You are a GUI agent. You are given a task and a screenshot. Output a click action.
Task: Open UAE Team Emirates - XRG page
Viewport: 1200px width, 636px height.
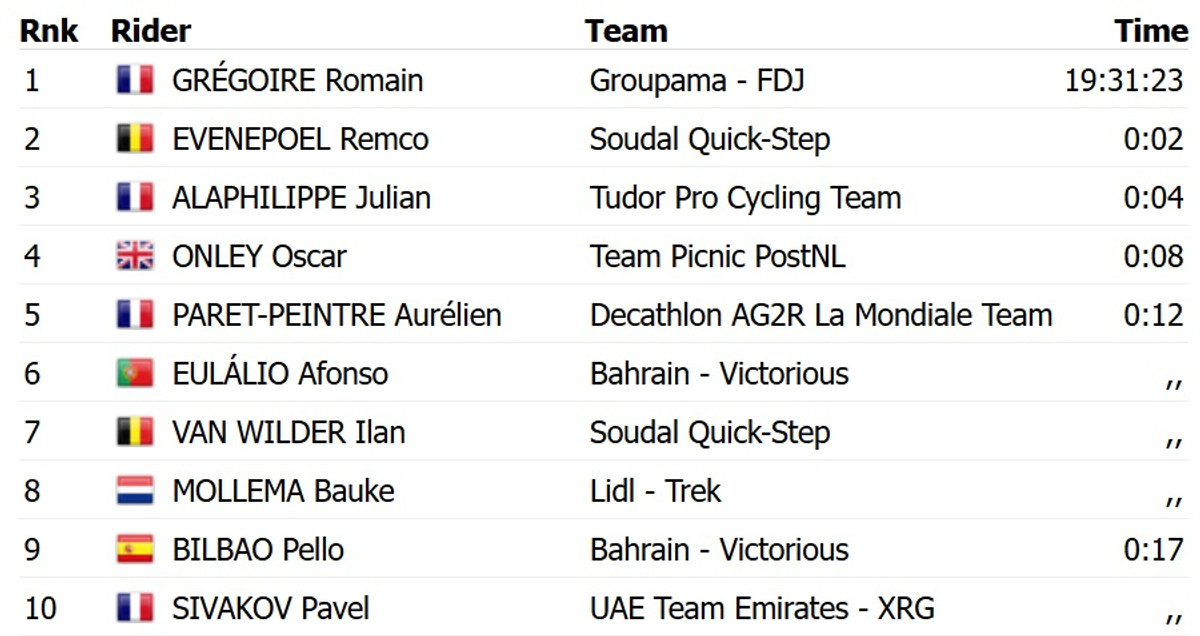coord(762,608)
